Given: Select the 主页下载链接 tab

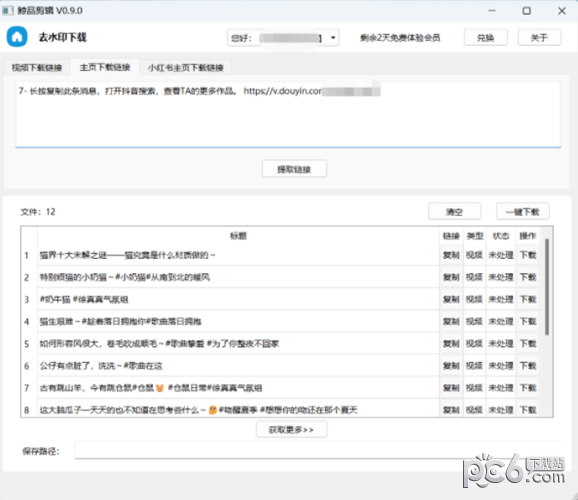Looking at the screenshot, I should click(x=105, y=67).
